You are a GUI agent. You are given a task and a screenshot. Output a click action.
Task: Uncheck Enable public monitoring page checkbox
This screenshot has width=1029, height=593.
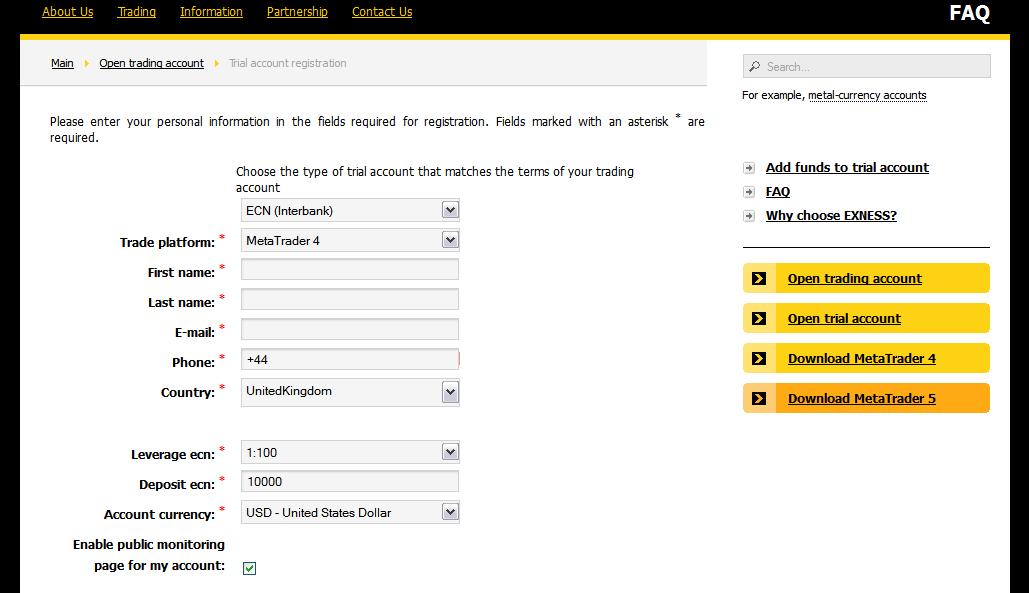pyautogui.click(x=249, y=568)
